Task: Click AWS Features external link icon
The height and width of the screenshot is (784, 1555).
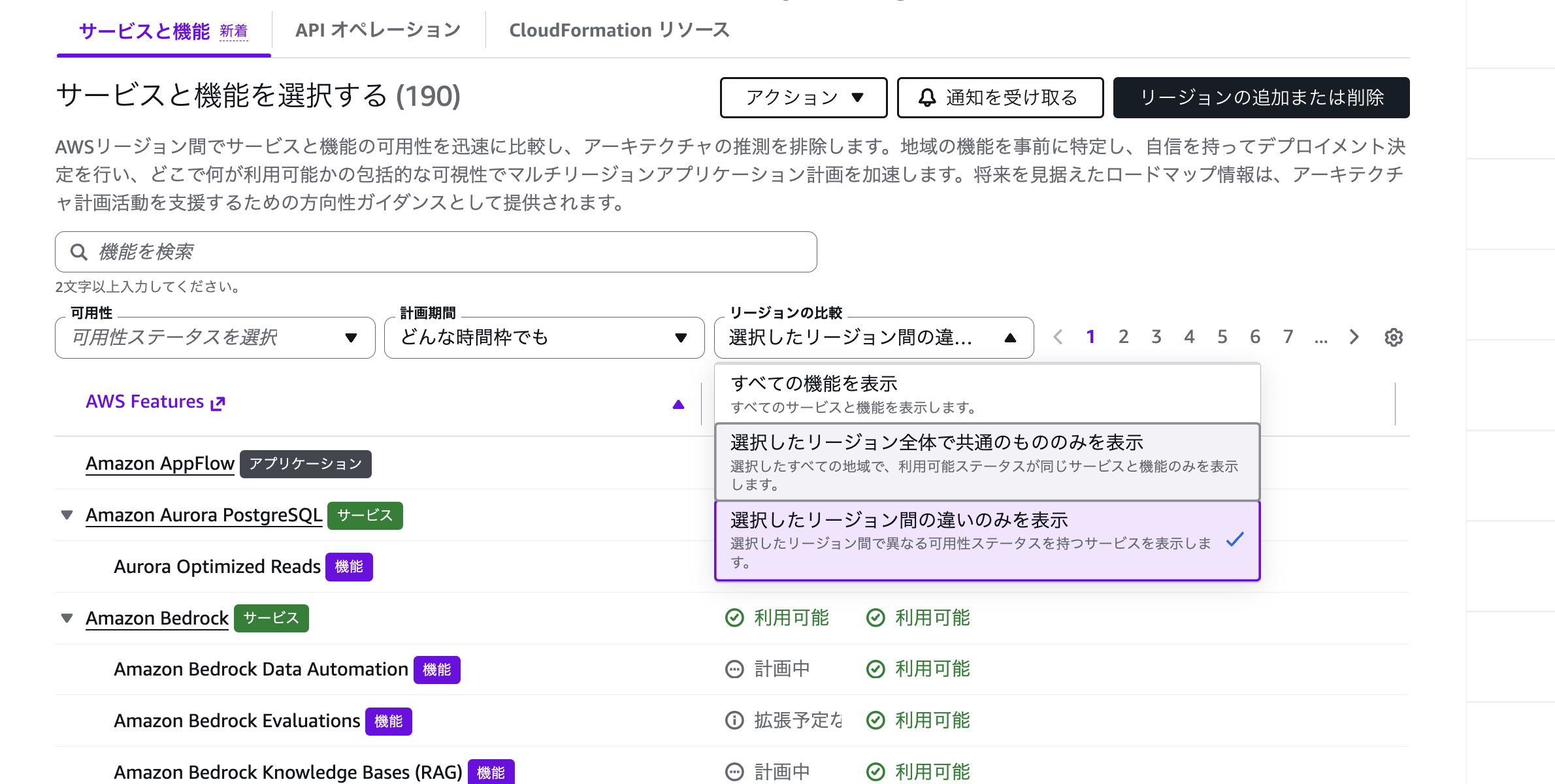Action: click(218, 403)
